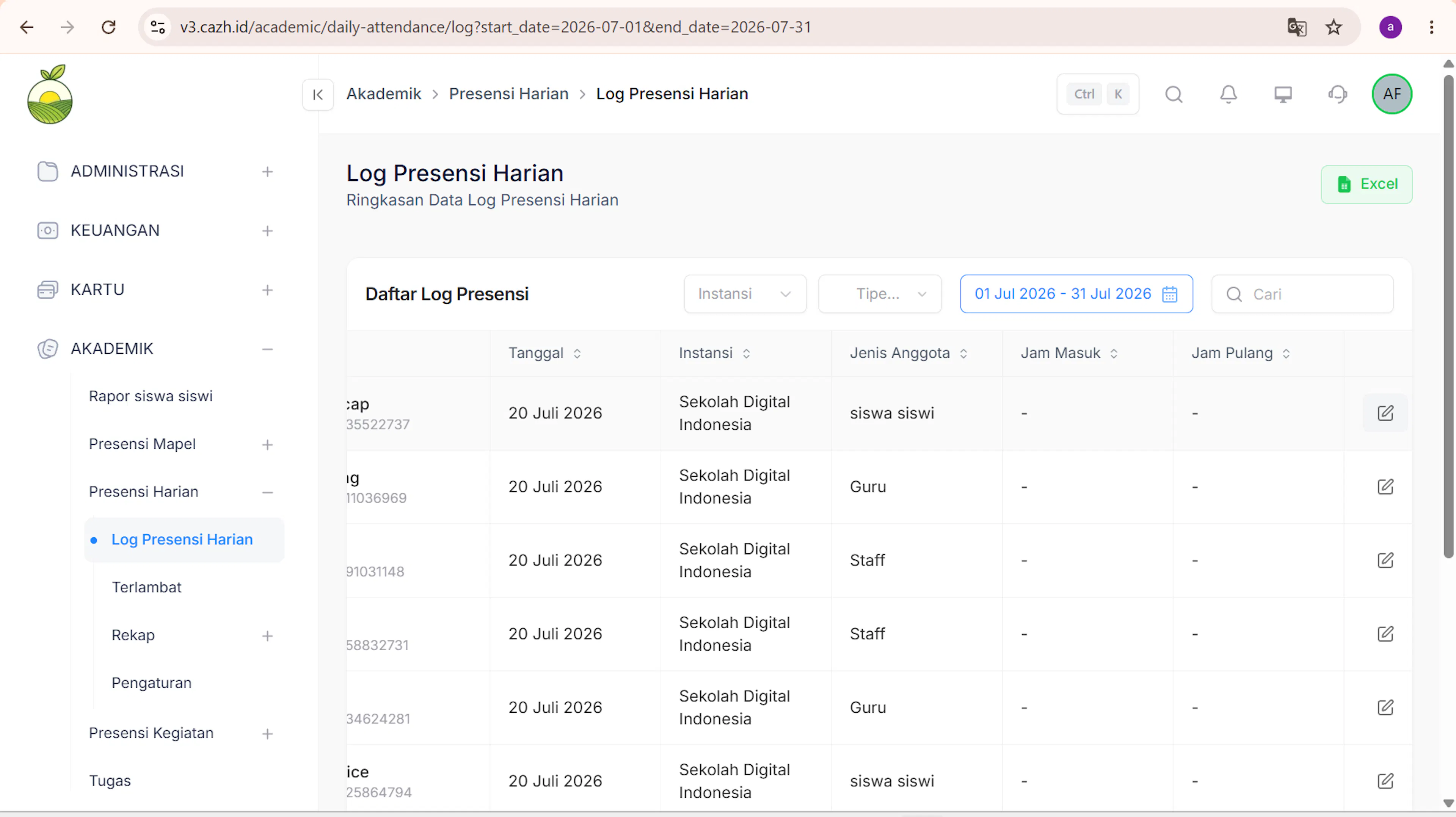Click the Keuangan money icon
The image size is (1456, 817).
click(47, 230)
